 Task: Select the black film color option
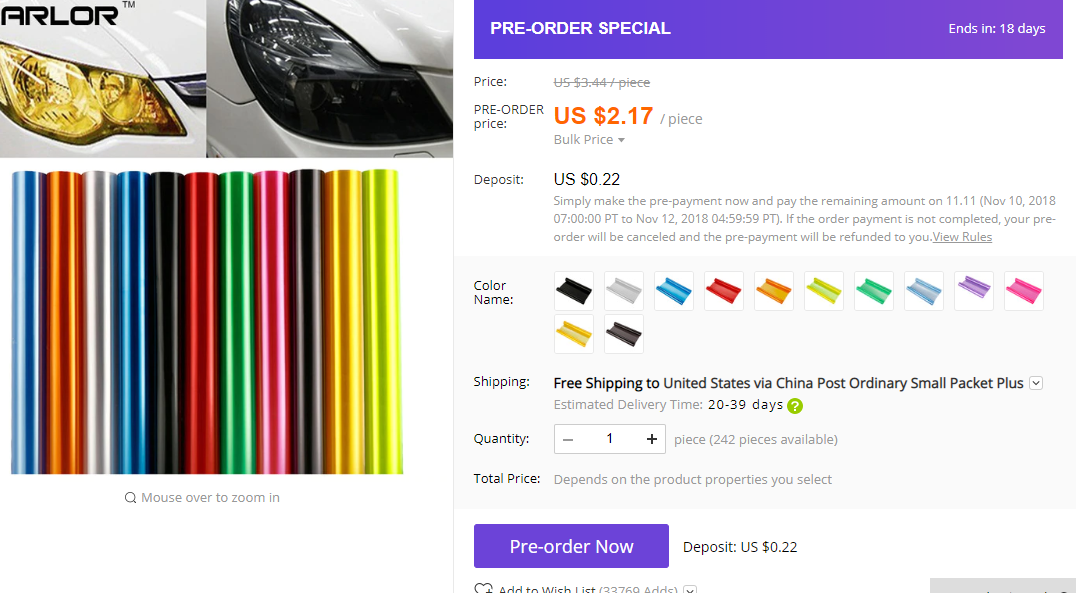[x=574, y=291]
